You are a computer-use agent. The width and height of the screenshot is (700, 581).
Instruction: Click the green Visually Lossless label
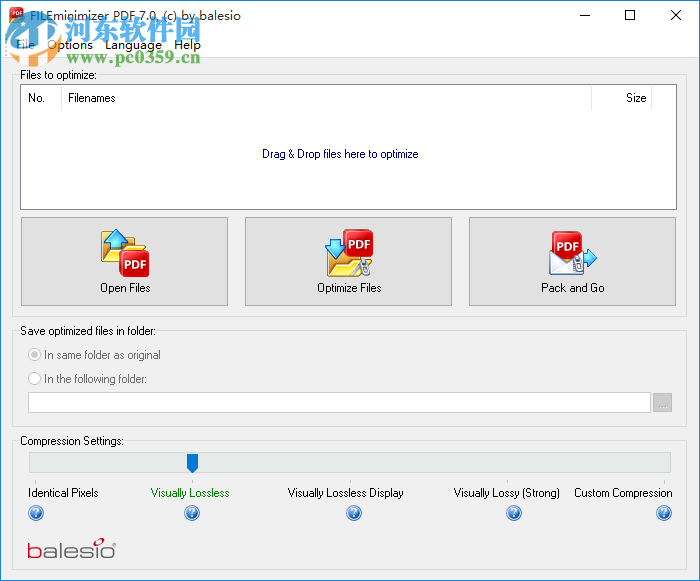click(x=190, y=493)
